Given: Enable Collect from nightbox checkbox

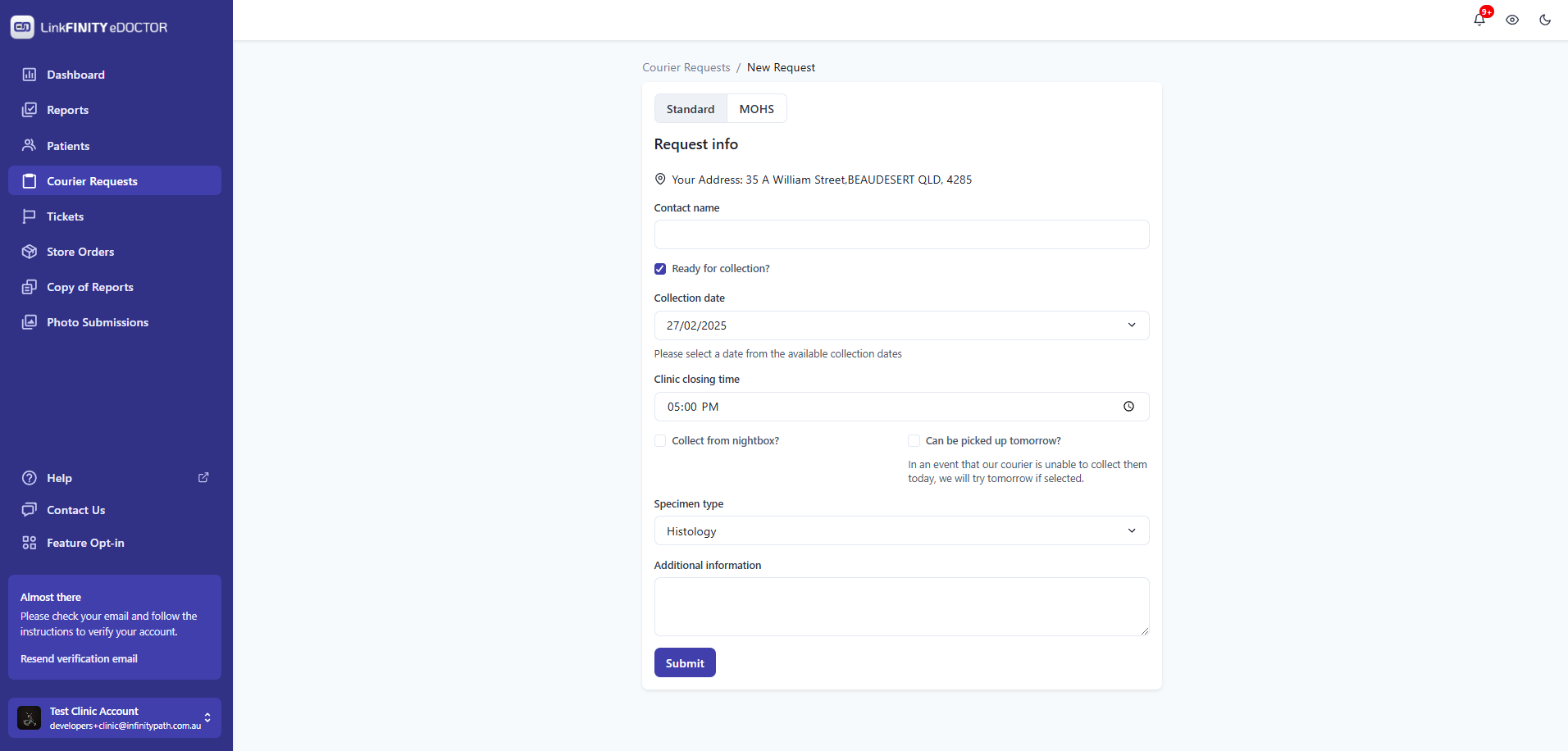Looking at the screenshot, I should 660,441.
